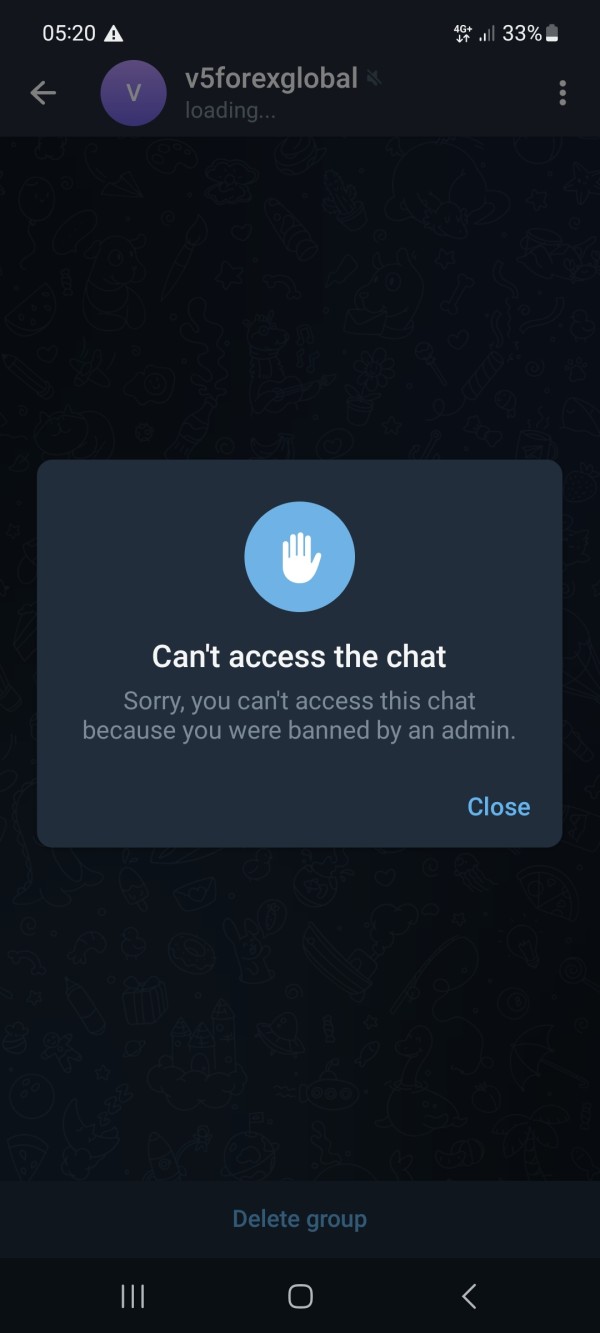
Task: Tap the loading... subtitle under title
Action: coord(230,110)
